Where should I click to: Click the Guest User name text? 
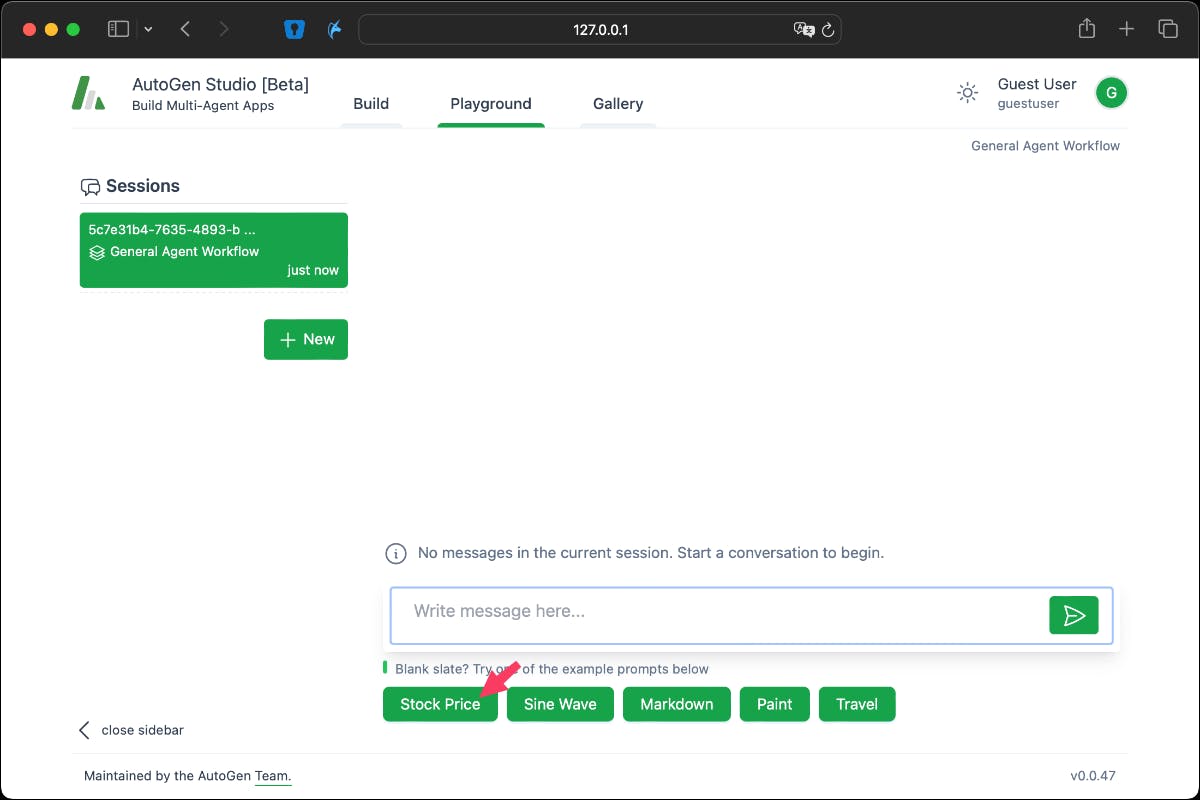pyautogui.click(x=1037, y=84)
